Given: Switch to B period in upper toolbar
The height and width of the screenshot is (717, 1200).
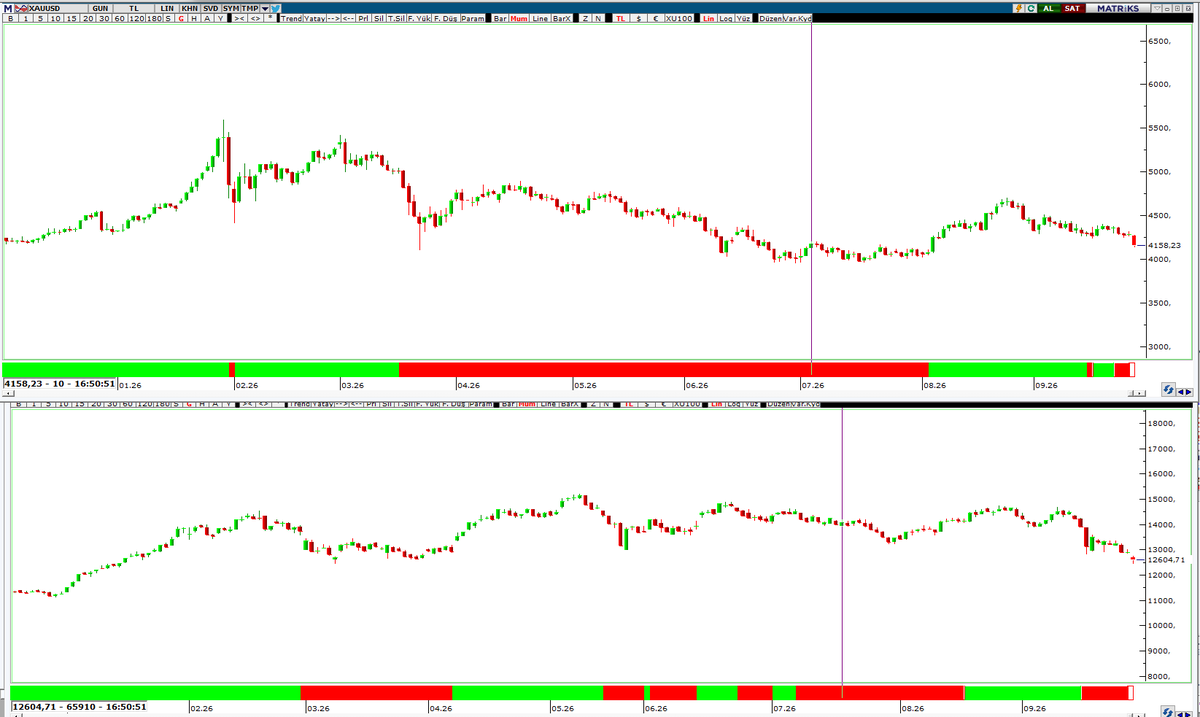Looking at the screenshot, I should pos(10,19).
